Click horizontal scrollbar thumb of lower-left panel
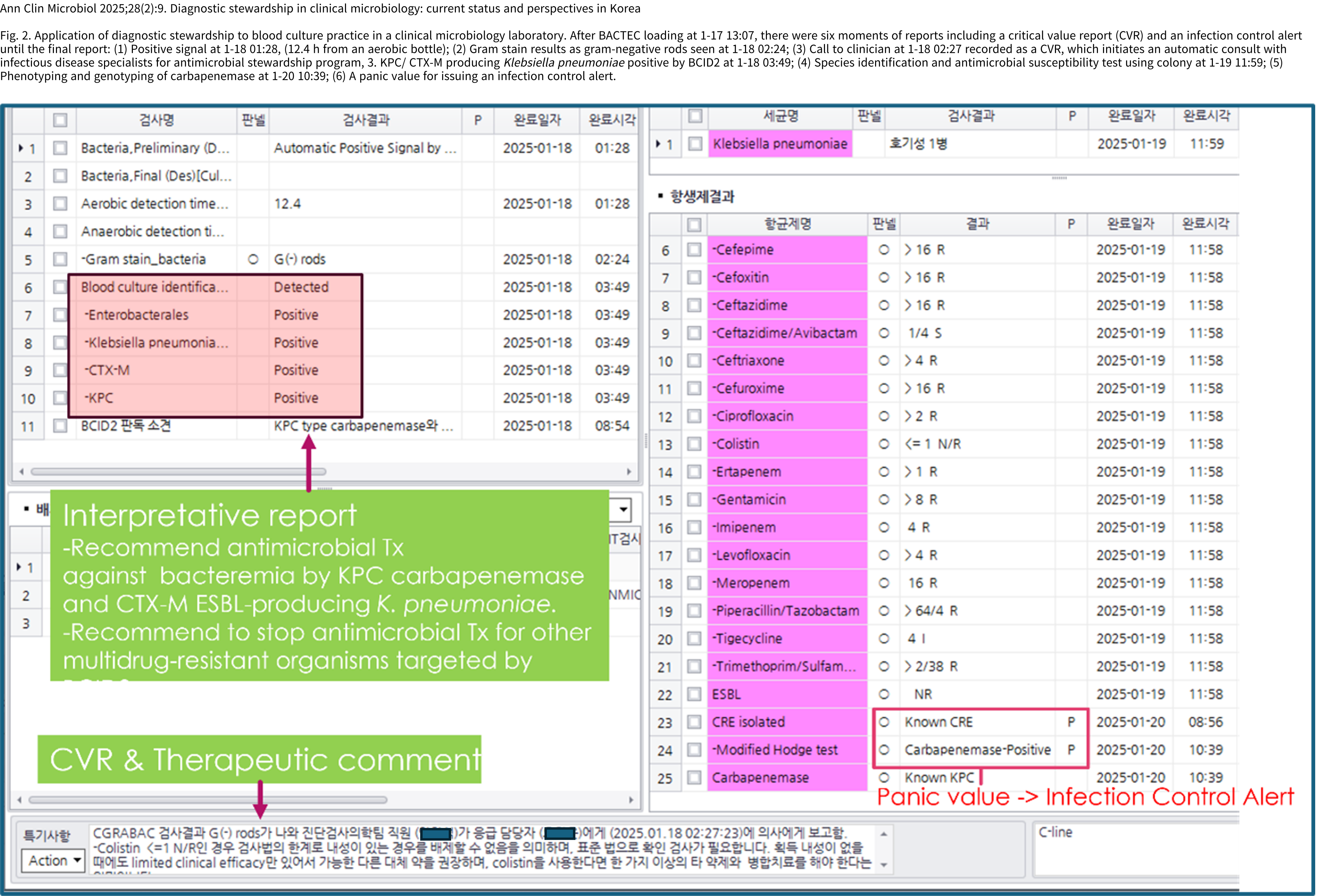Screen dimensions: 1320x896 pyautogui.click(x=208, y=800)
